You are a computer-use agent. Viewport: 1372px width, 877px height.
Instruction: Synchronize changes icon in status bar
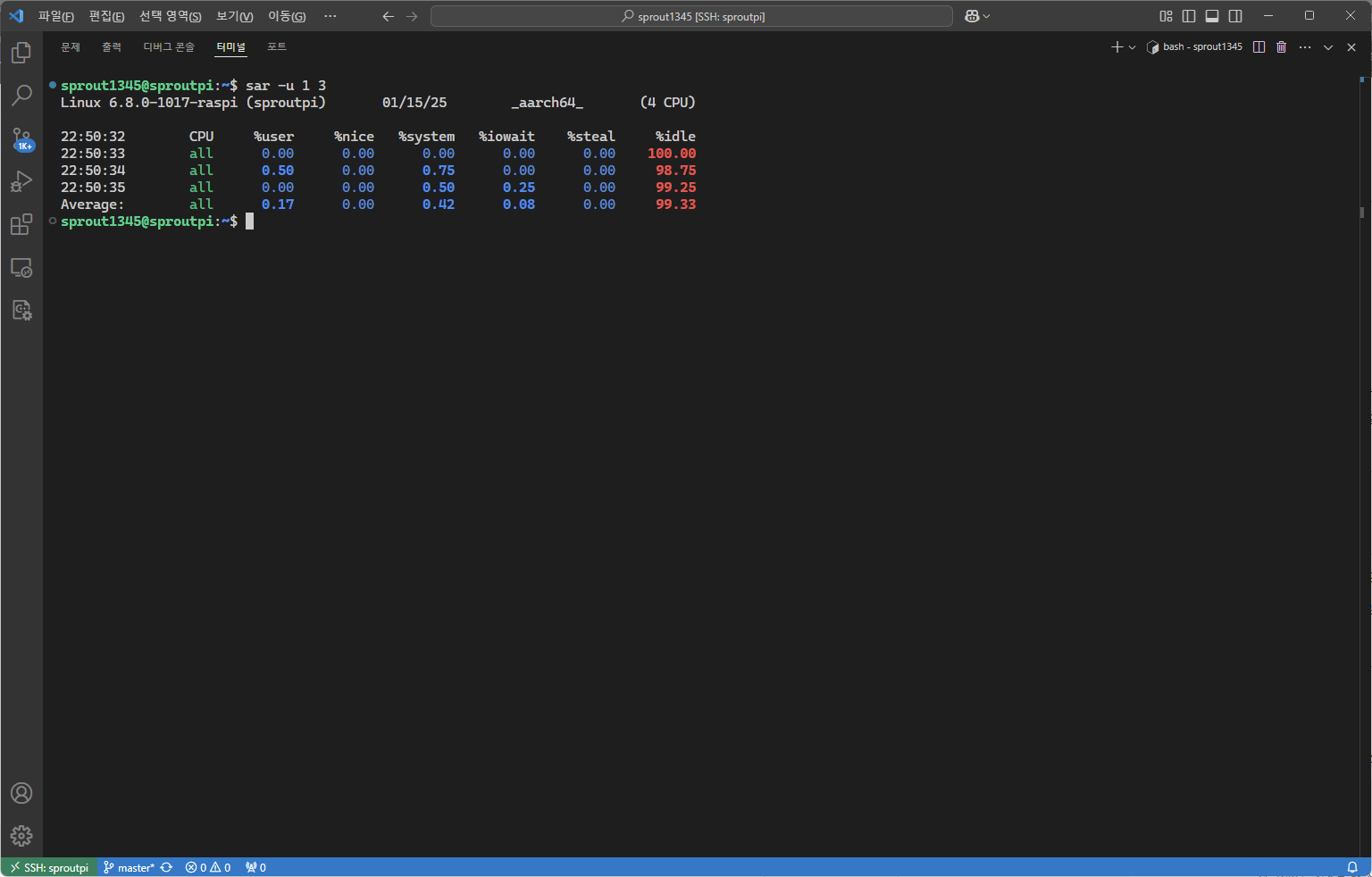(166, 867)
